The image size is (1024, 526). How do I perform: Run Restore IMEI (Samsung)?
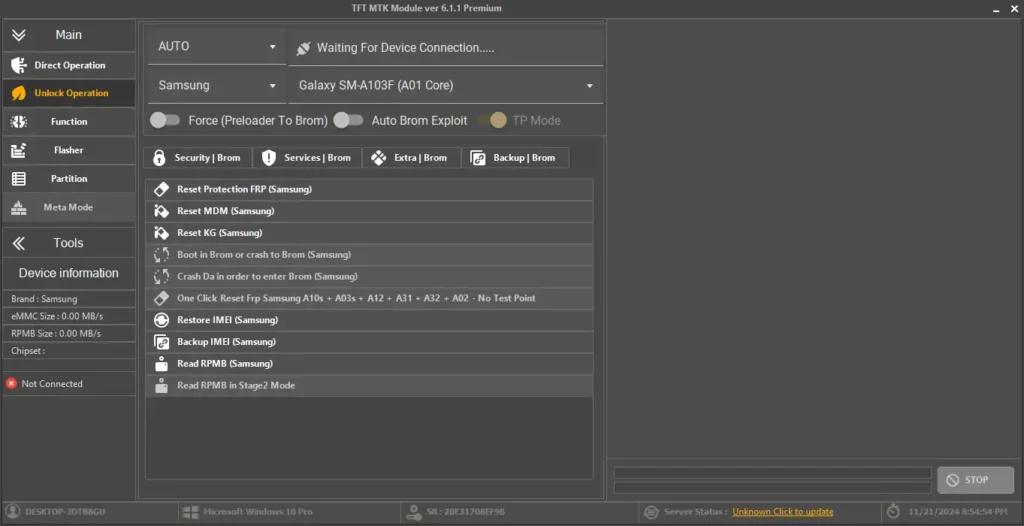370,320
